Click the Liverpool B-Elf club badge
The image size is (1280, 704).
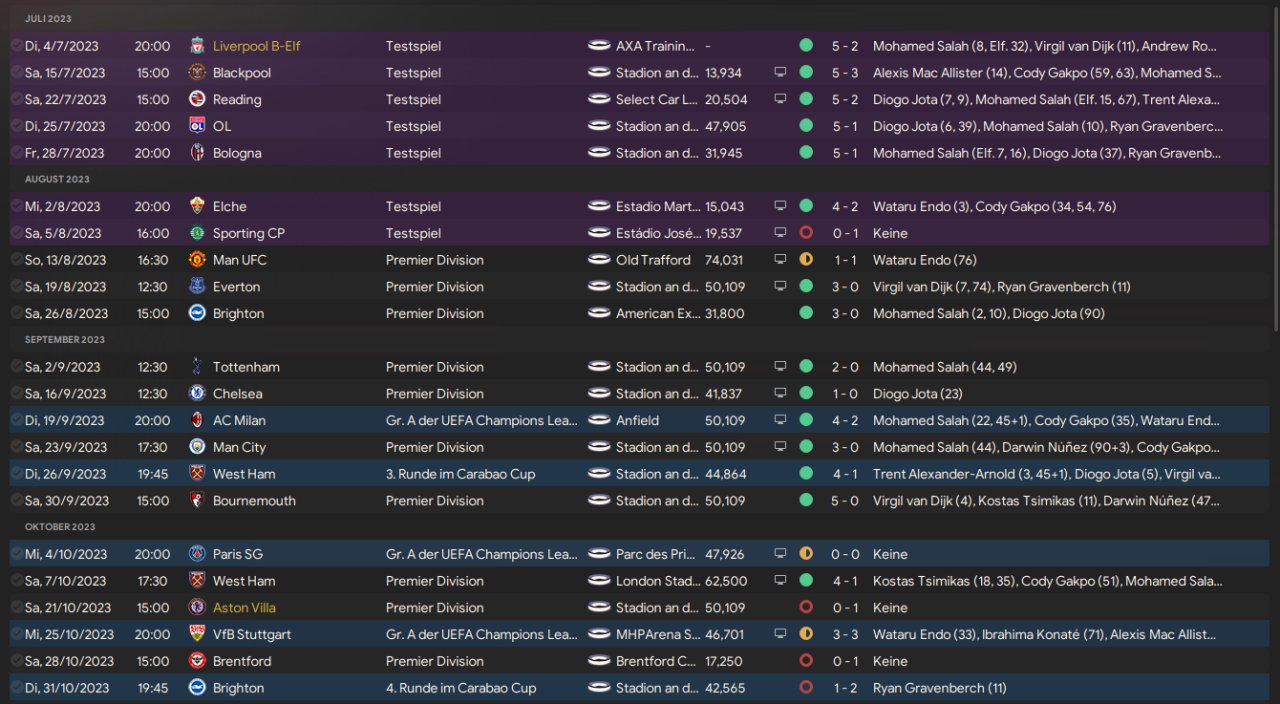click(x=197, y=46)
